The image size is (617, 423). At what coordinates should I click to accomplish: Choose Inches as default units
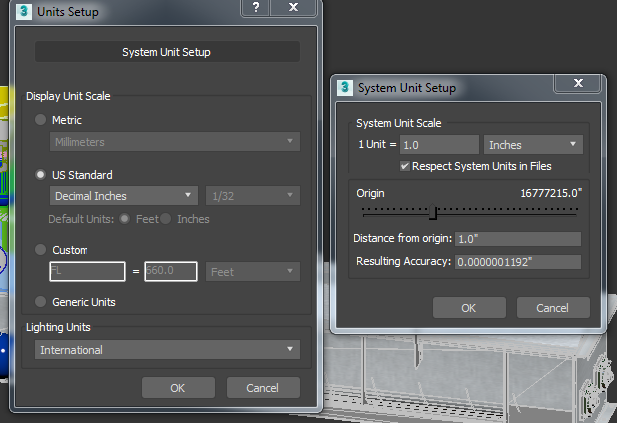(x=166, y=219)
